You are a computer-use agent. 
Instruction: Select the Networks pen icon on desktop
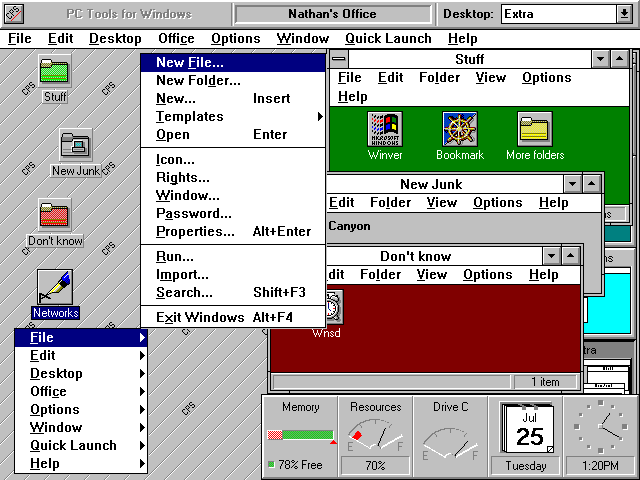pos(55,287)
